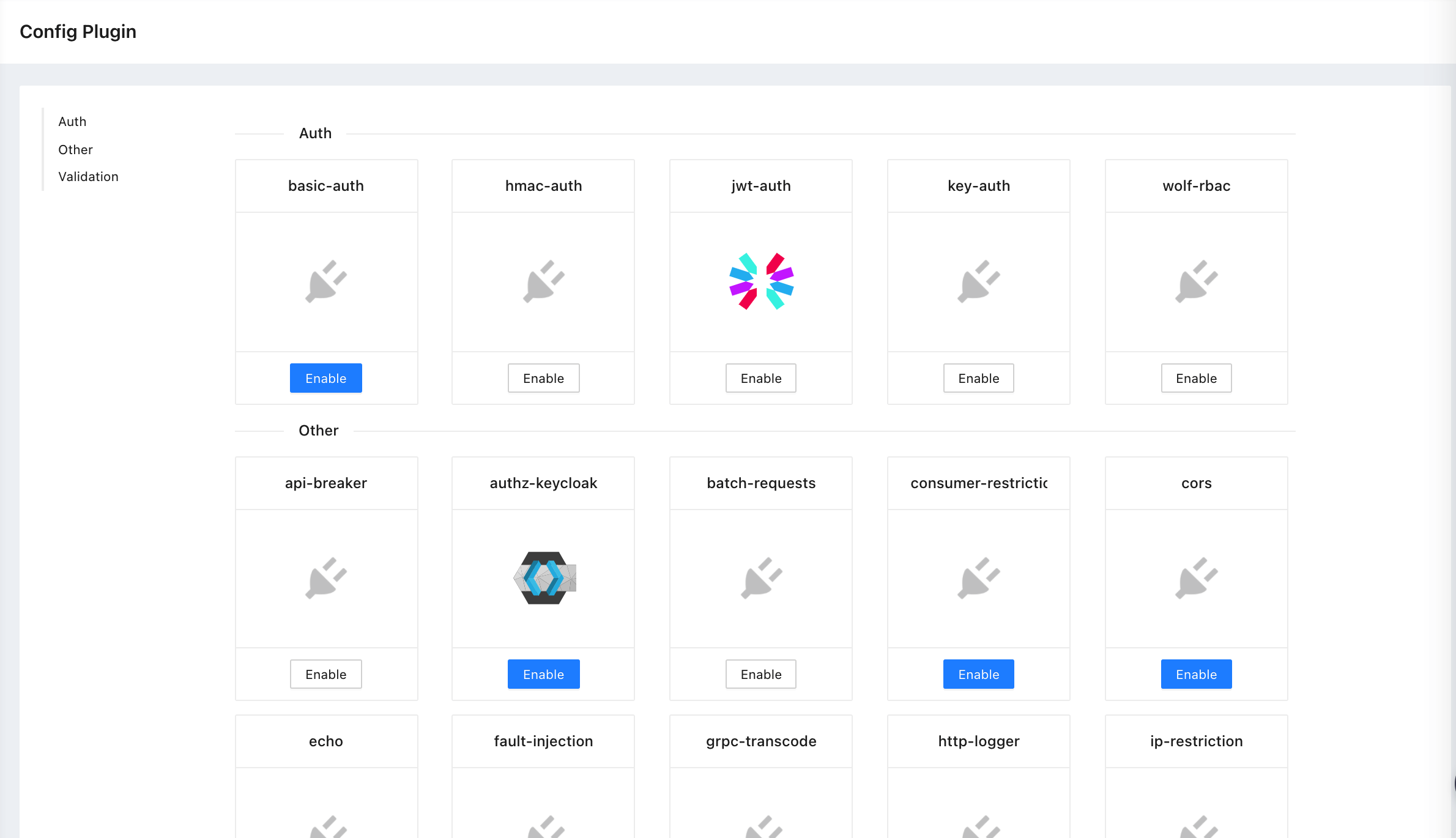
Task: Enable the jwt-auth plugin
Action: [x=761, y=378]
